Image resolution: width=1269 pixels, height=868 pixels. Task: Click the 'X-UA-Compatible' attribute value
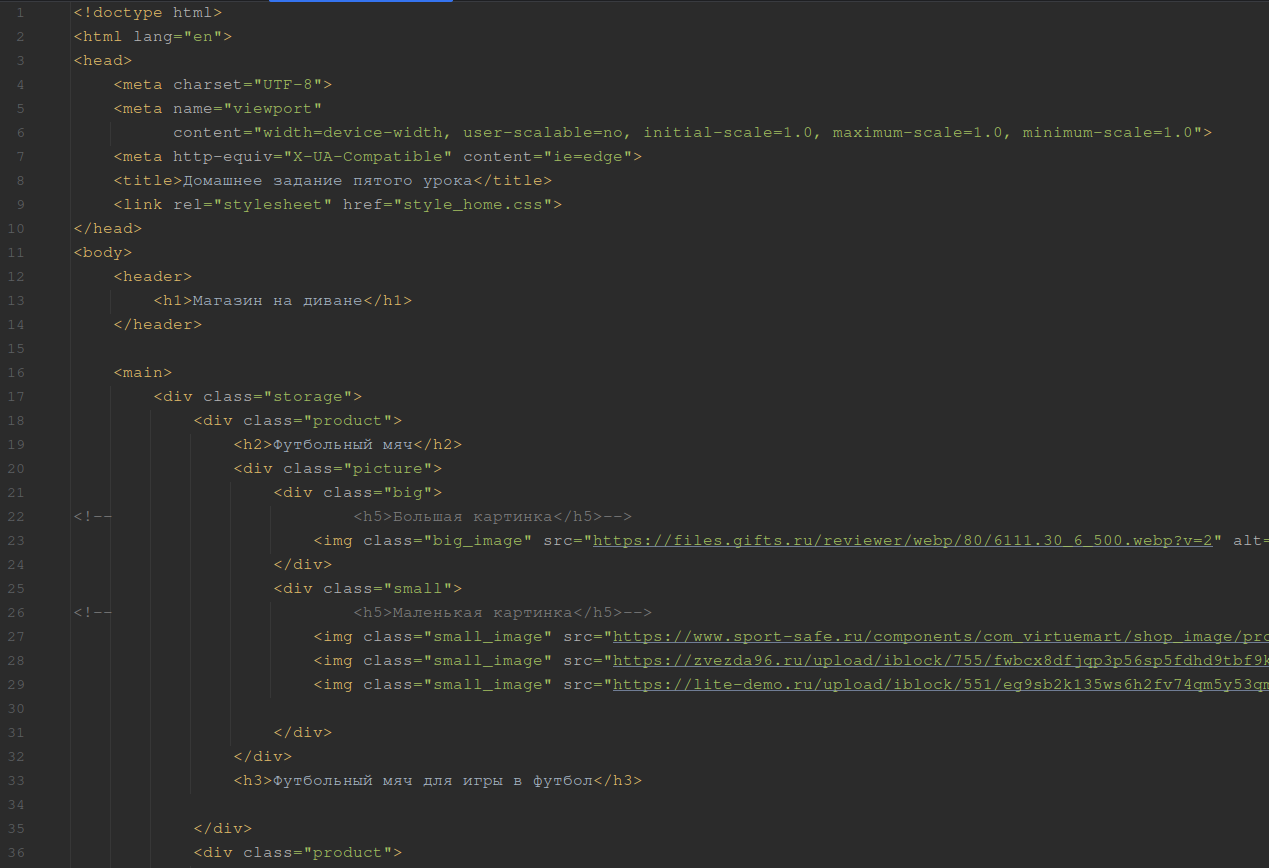[x=367, y=157]
